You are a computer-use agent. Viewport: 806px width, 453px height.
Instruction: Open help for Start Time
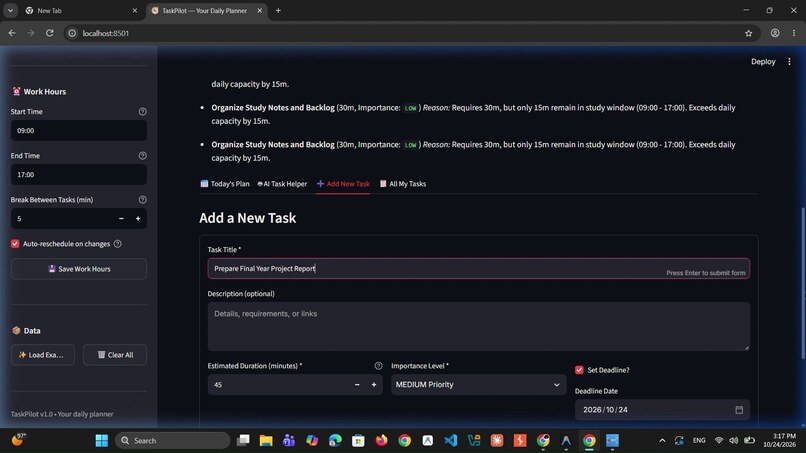[142, 112]
